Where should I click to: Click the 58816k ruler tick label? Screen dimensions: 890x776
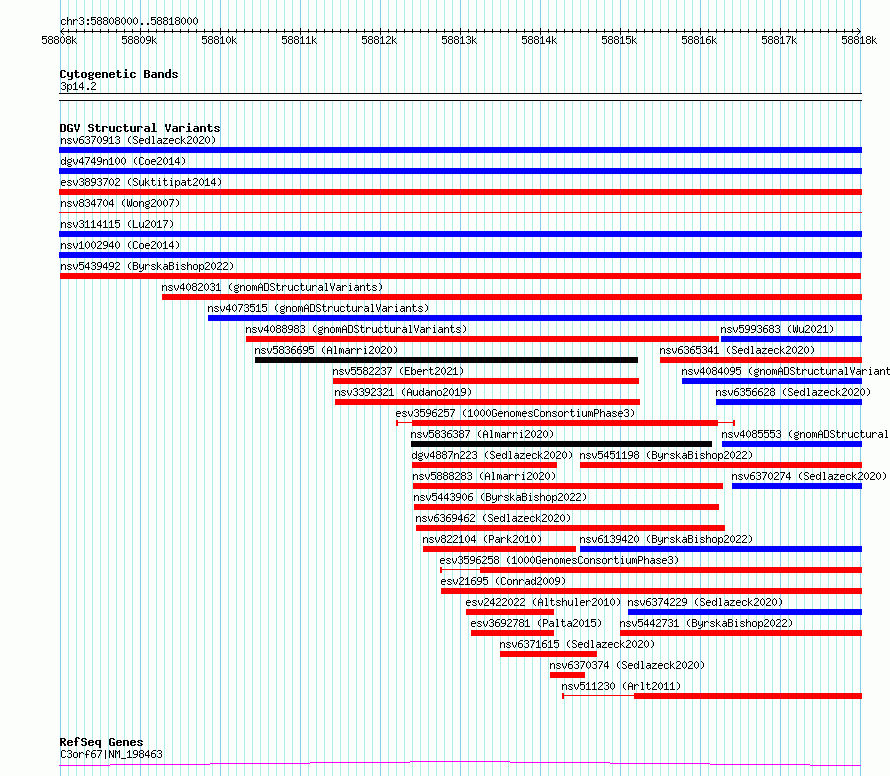pyautogui.click(x=699, y=40)
